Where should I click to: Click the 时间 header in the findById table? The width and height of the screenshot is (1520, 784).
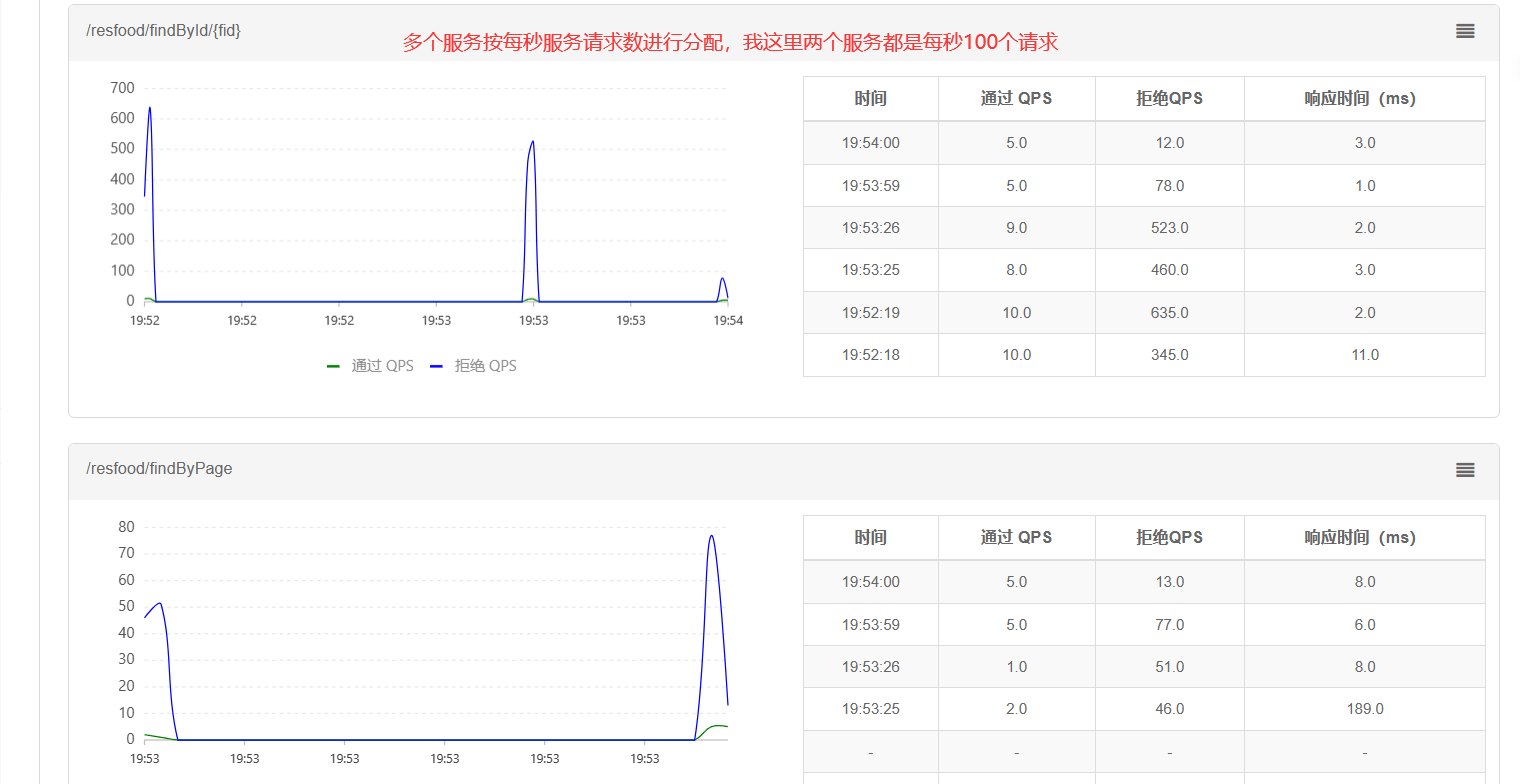pyautogui.click(x=870, y=99)
